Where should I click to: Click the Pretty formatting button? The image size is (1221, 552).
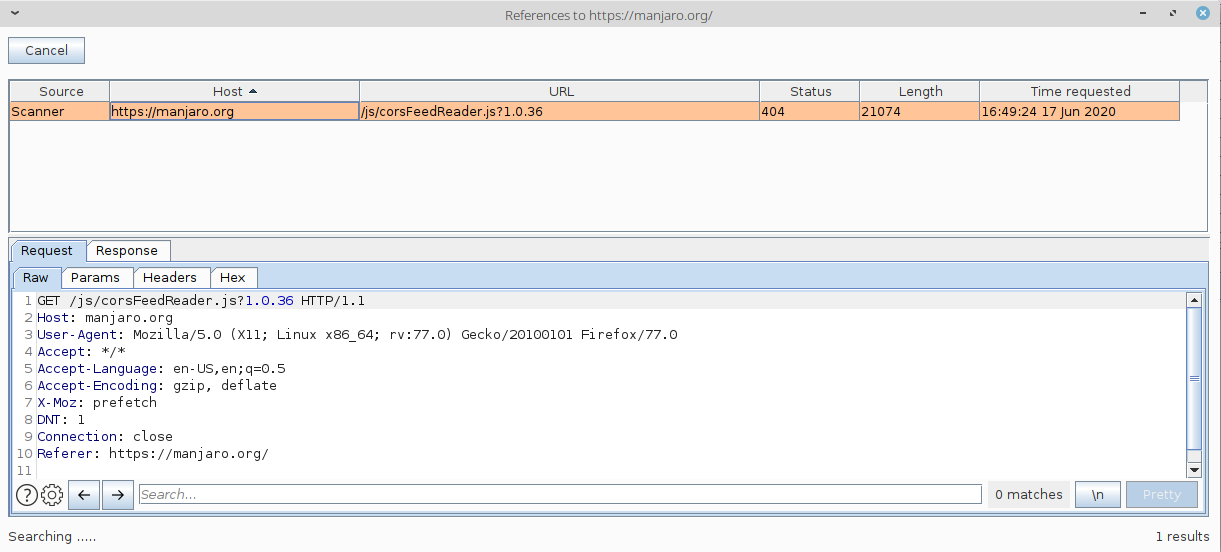(x=1161, y=494)
